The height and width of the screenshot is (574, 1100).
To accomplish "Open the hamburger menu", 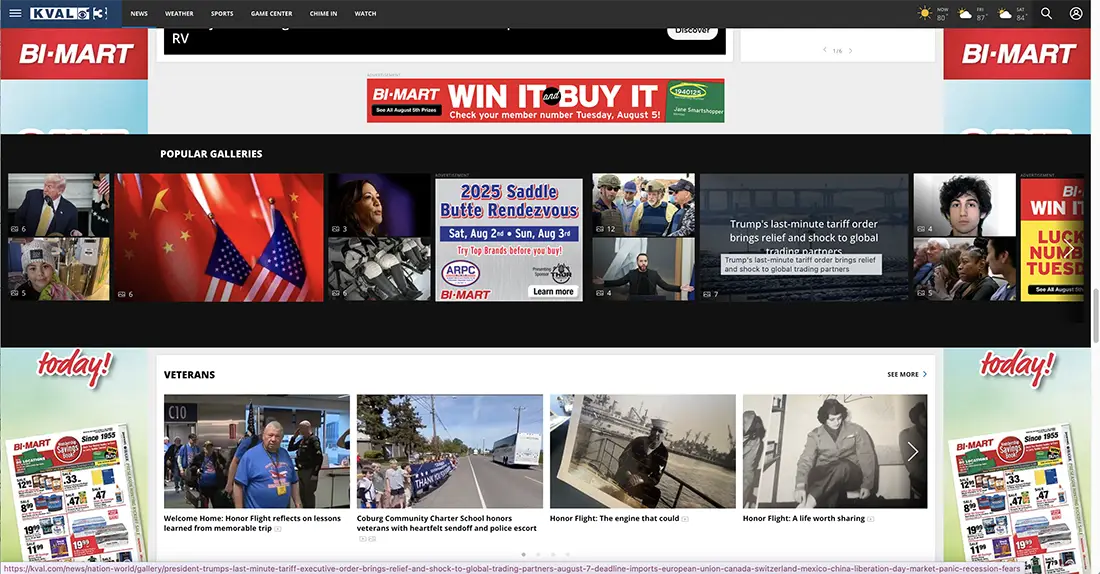I will click(x=15, y=13).
